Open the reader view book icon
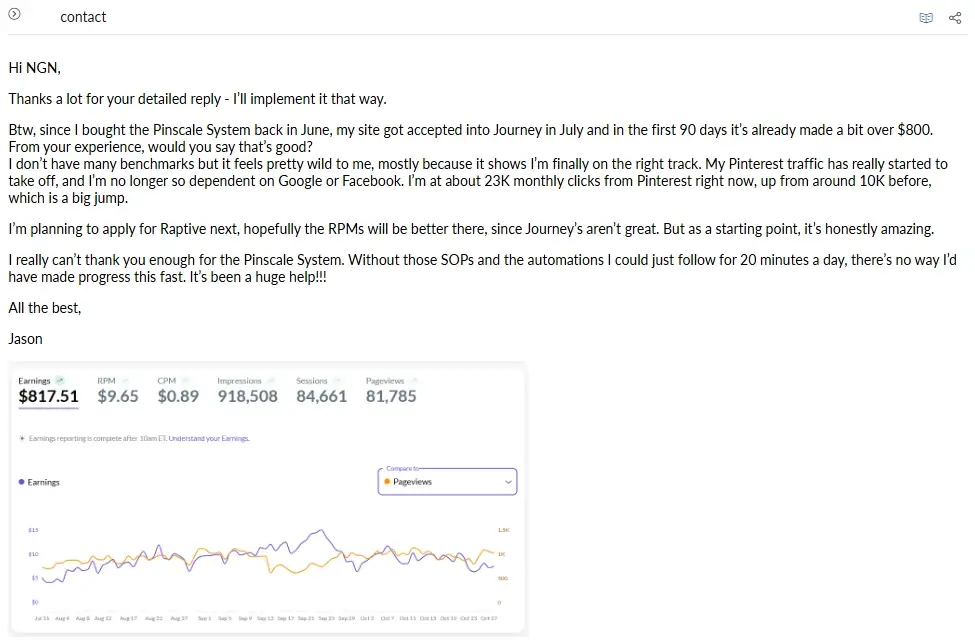The image size is (975, 643). tap(926, 18)
